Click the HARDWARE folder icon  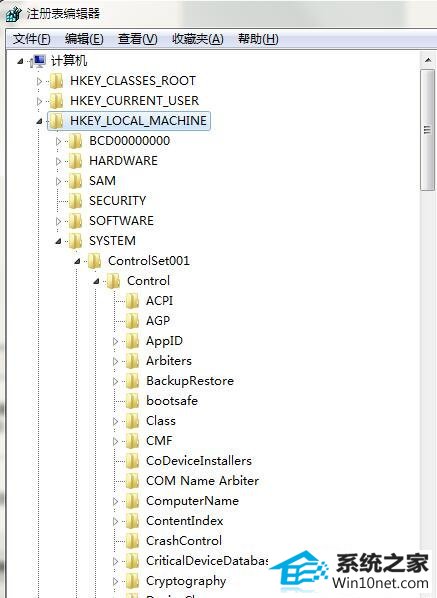click(76, 161)
